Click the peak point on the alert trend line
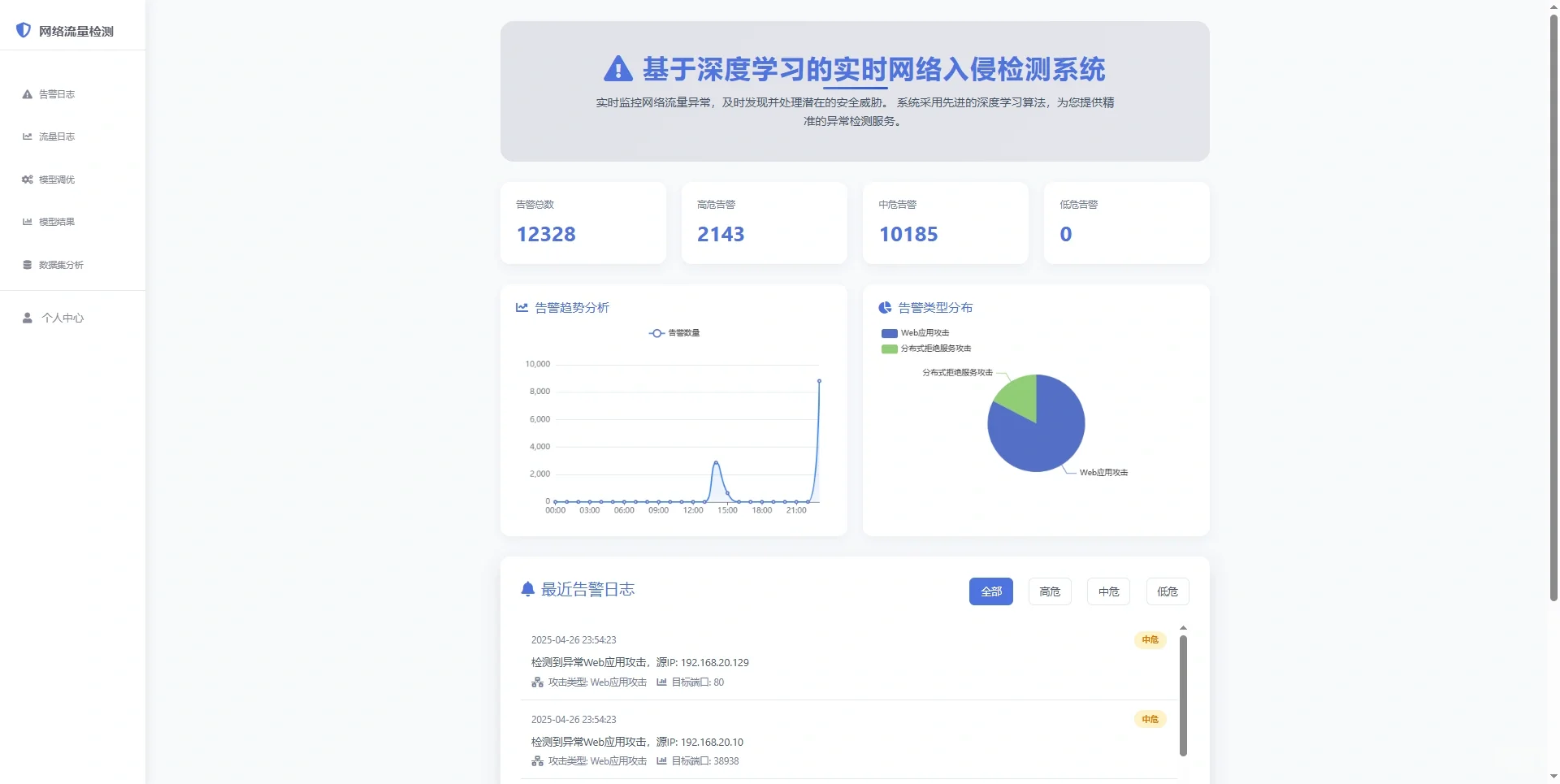The image size is (1560, 784). [x=819, y=380]
